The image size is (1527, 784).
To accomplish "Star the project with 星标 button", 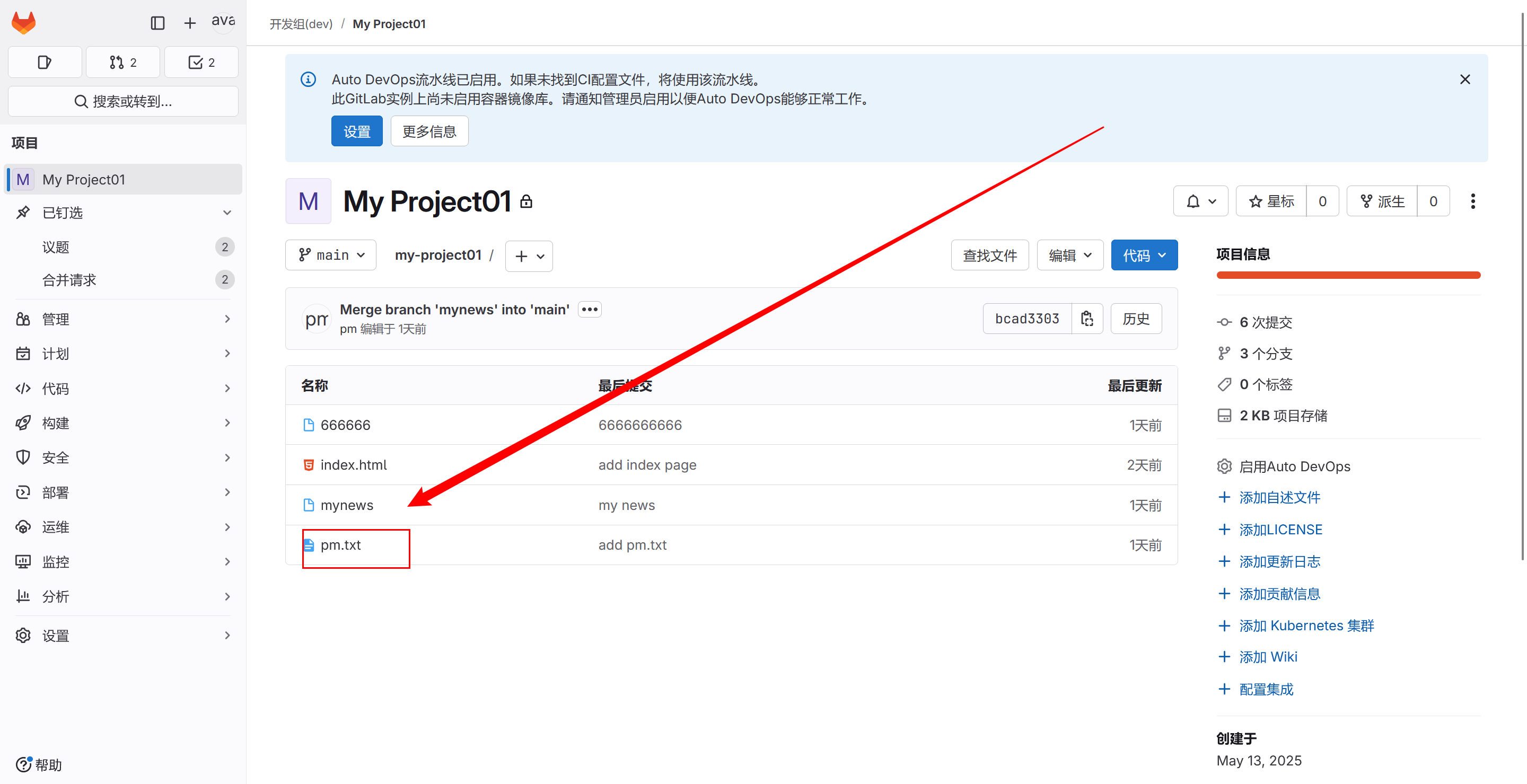I will (x=1271, y=201).
